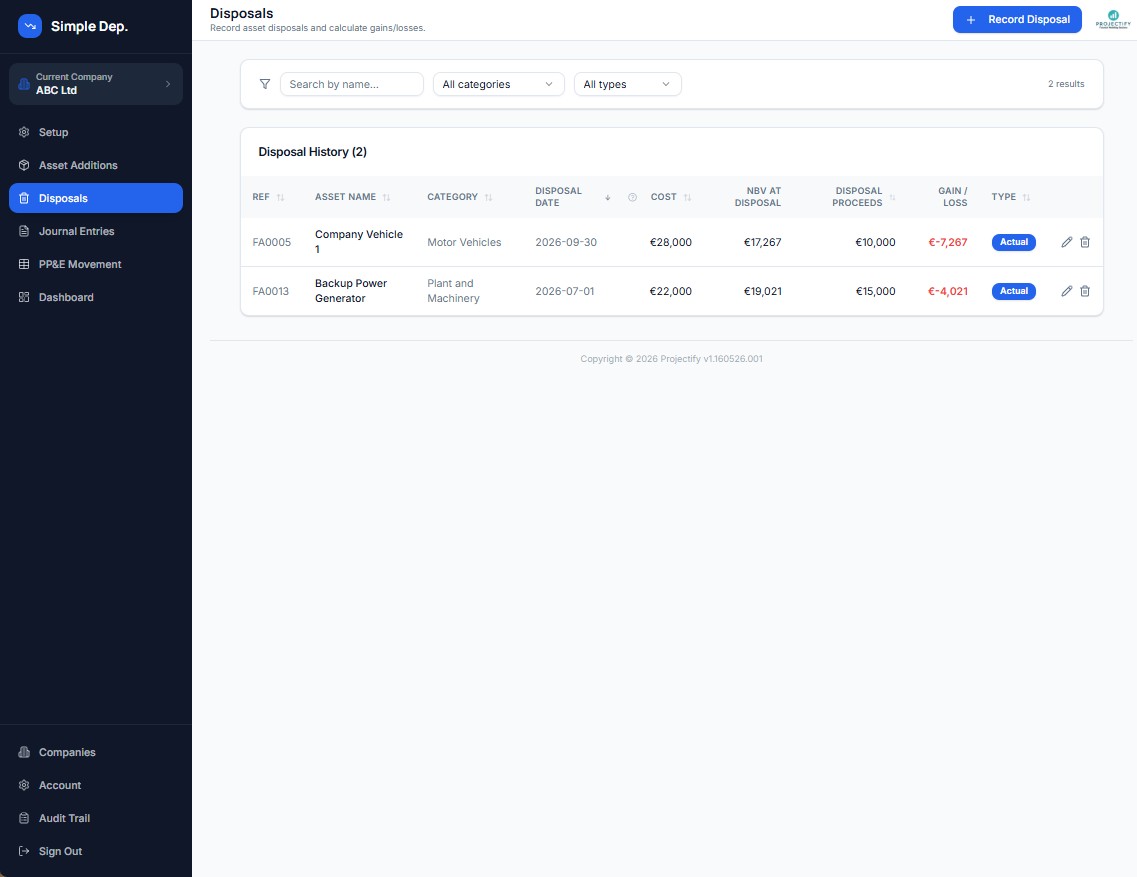Open the All categories dropdown
The image size is (1137, 877).
pyautogui.click(x=498, y=84)
